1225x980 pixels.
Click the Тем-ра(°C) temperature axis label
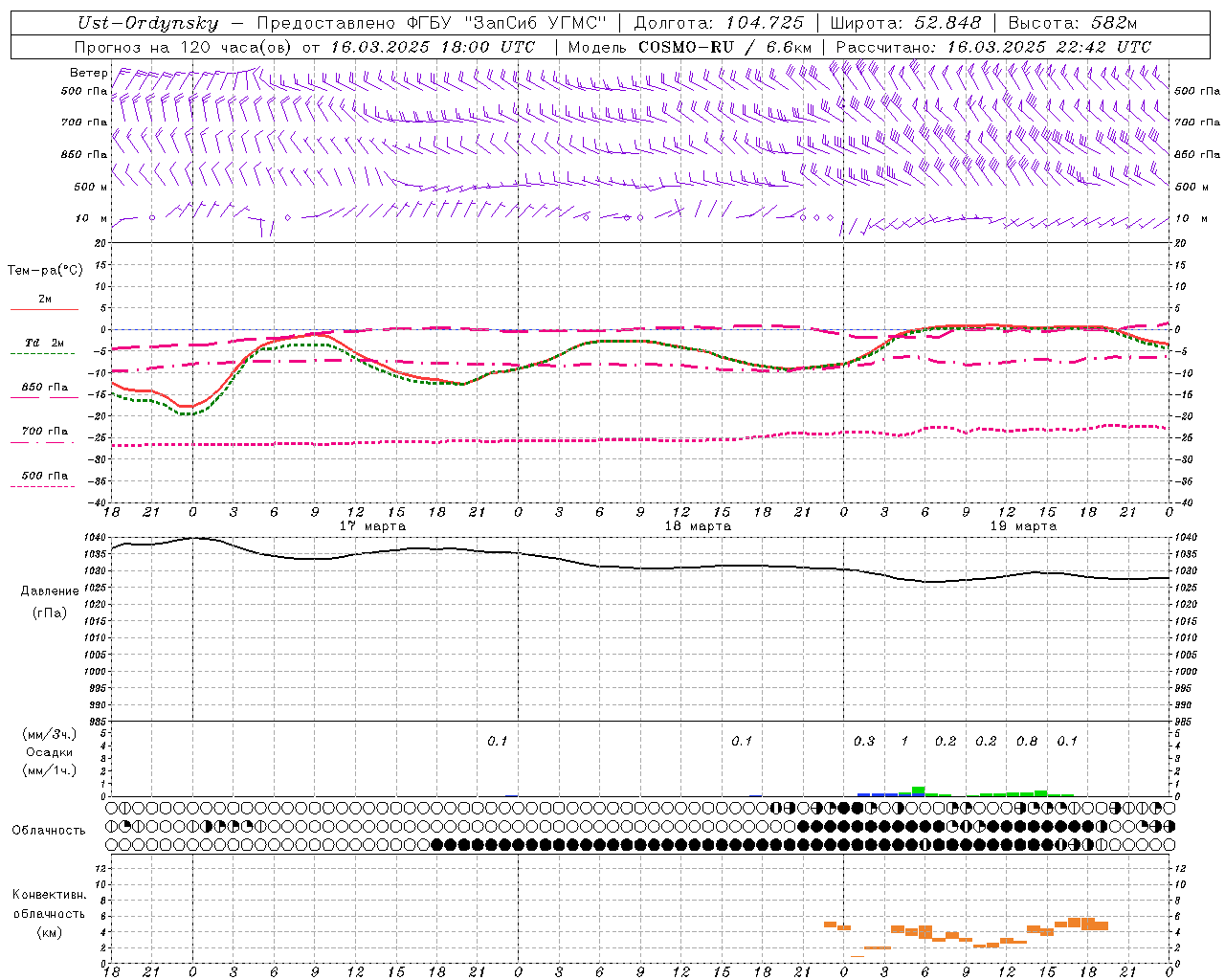pyautogui.click(x=45, y=271)
